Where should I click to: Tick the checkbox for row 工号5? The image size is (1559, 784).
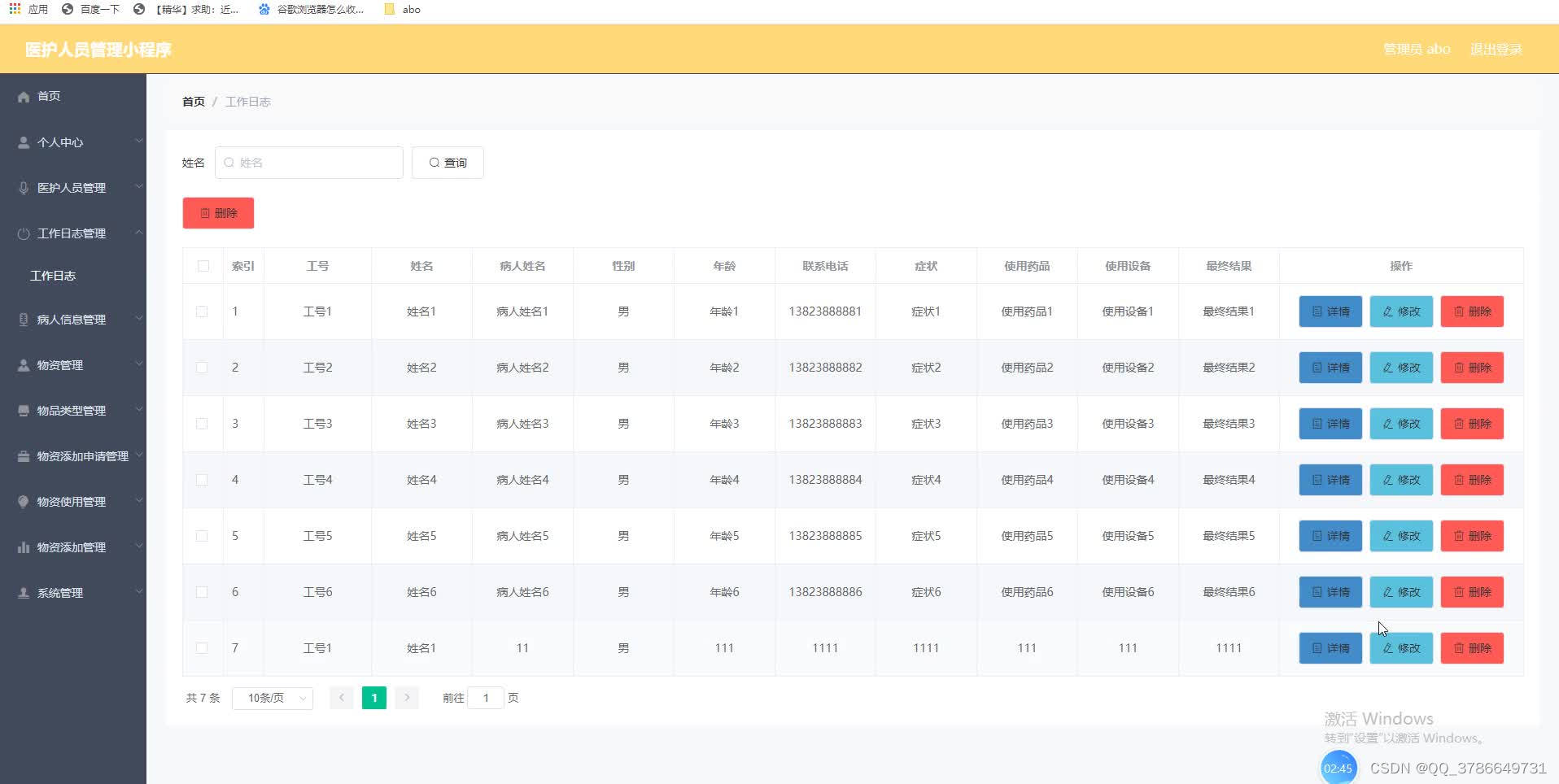(202, 536)
